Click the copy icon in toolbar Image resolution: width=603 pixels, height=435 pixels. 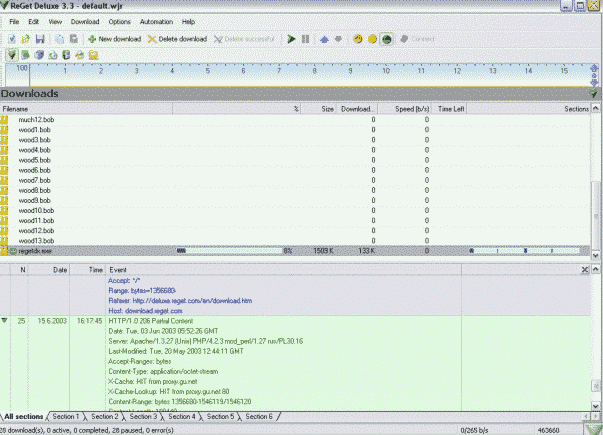tap(59, 39)
